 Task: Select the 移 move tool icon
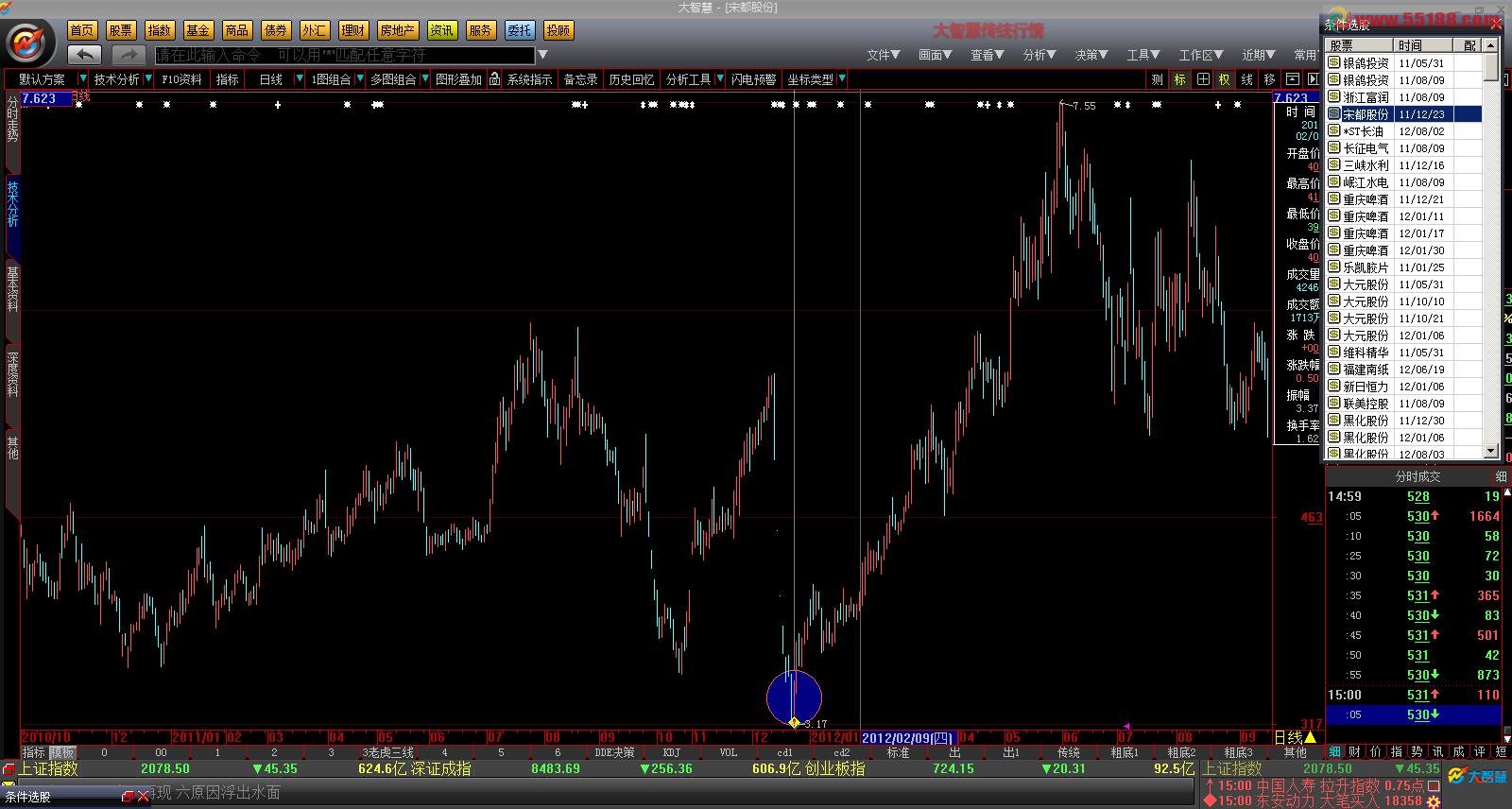click(x=1269, y=79)
